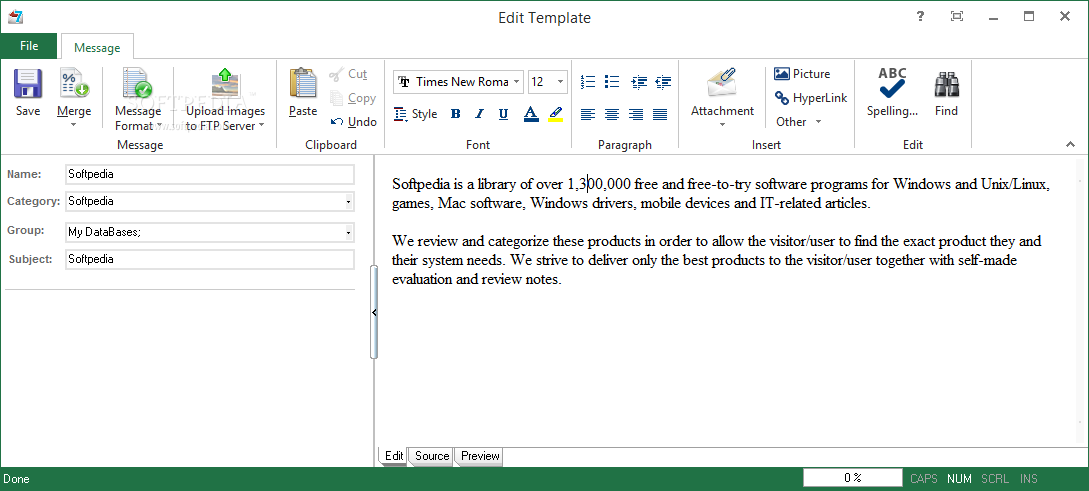The image size is (1089, 491).
Task: Click the Name input field
Action: pos(210,174)
